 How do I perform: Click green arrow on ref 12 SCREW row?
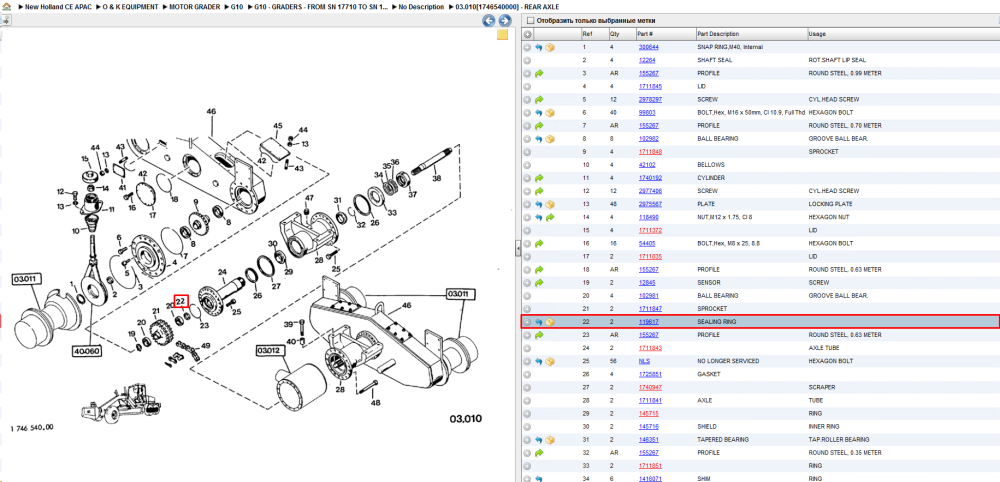click(539, 191)
